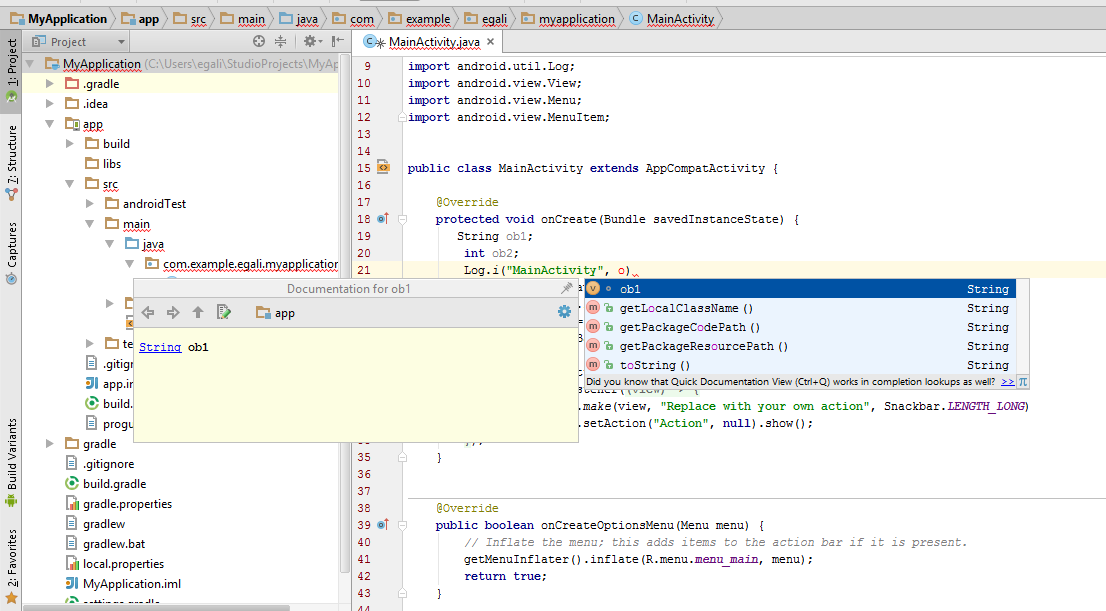Open Project panel settings gear menu
The image size is (1106, 611).
pyautogui.click(x=311, y=42)
